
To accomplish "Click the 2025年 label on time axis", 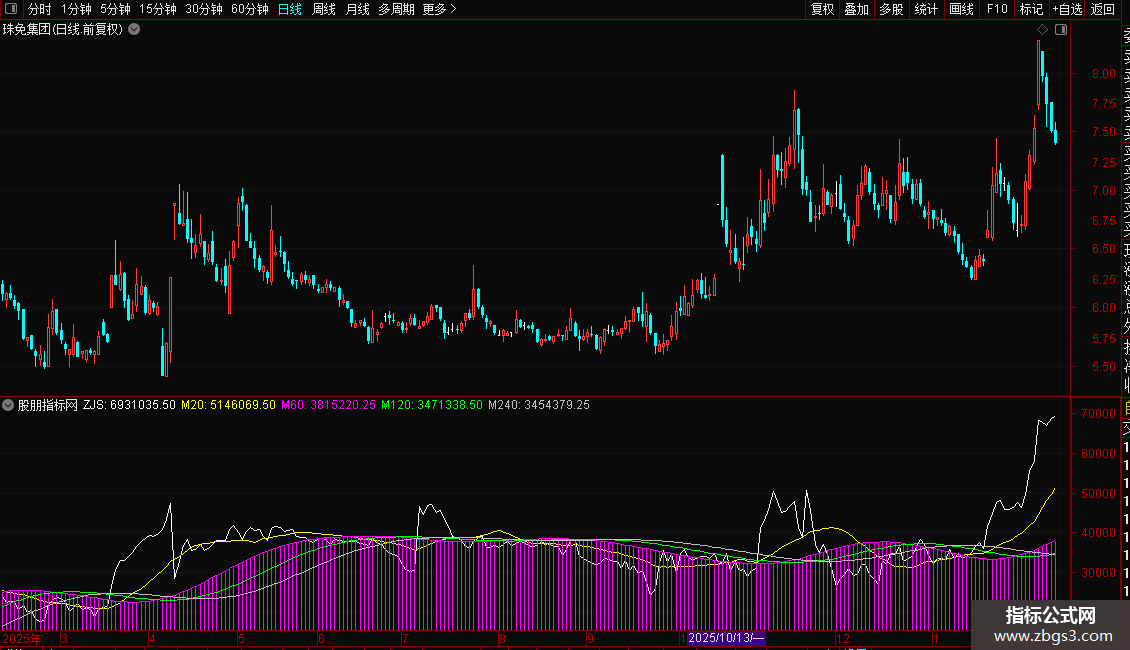I will tap(22, 639).
